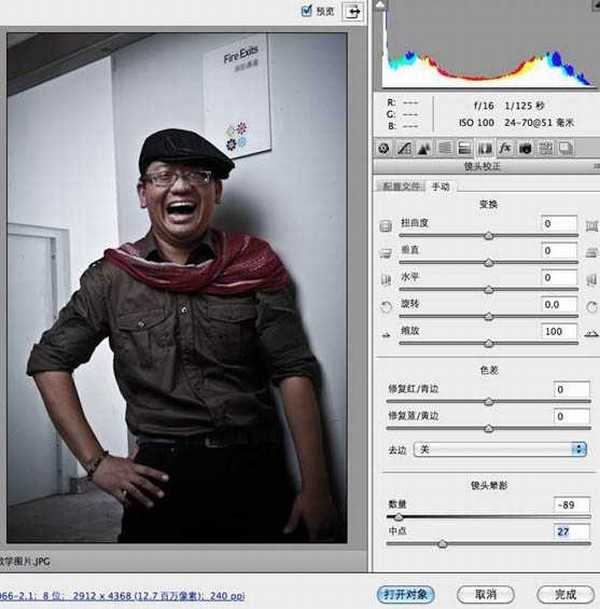
Task: Click the 扭曲度 value field
Action: [x=559, y=224]
